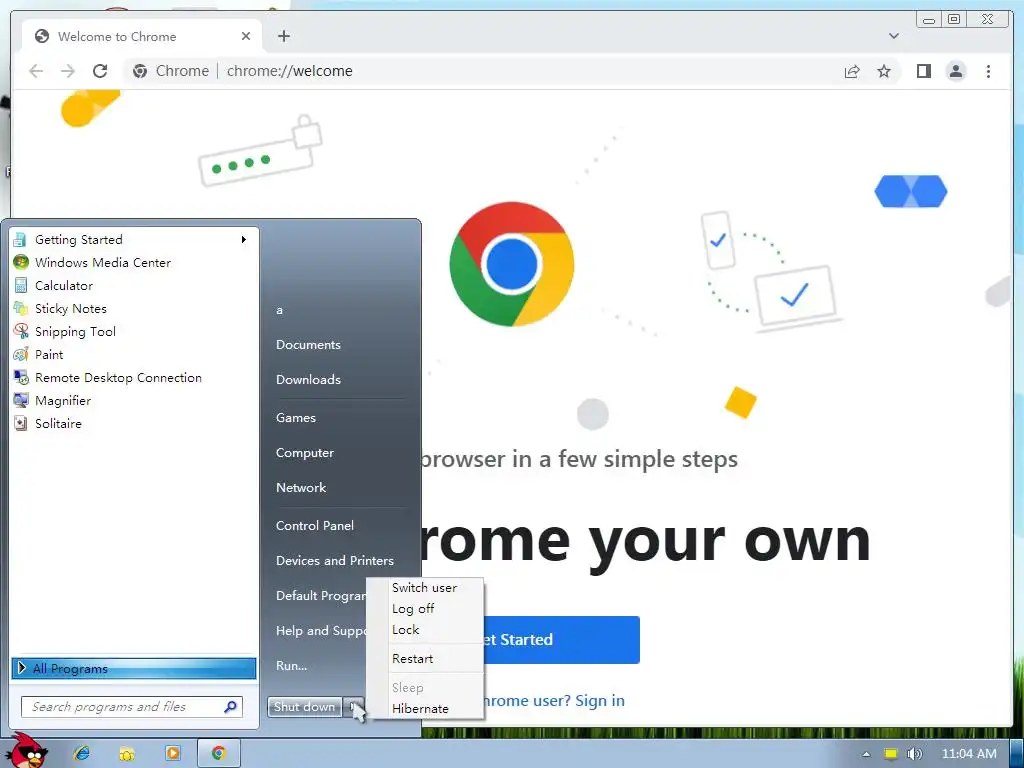This screenshot has height=768, width=1024.
Task: Click the search magnifier icon
Action: click(231, 707)
